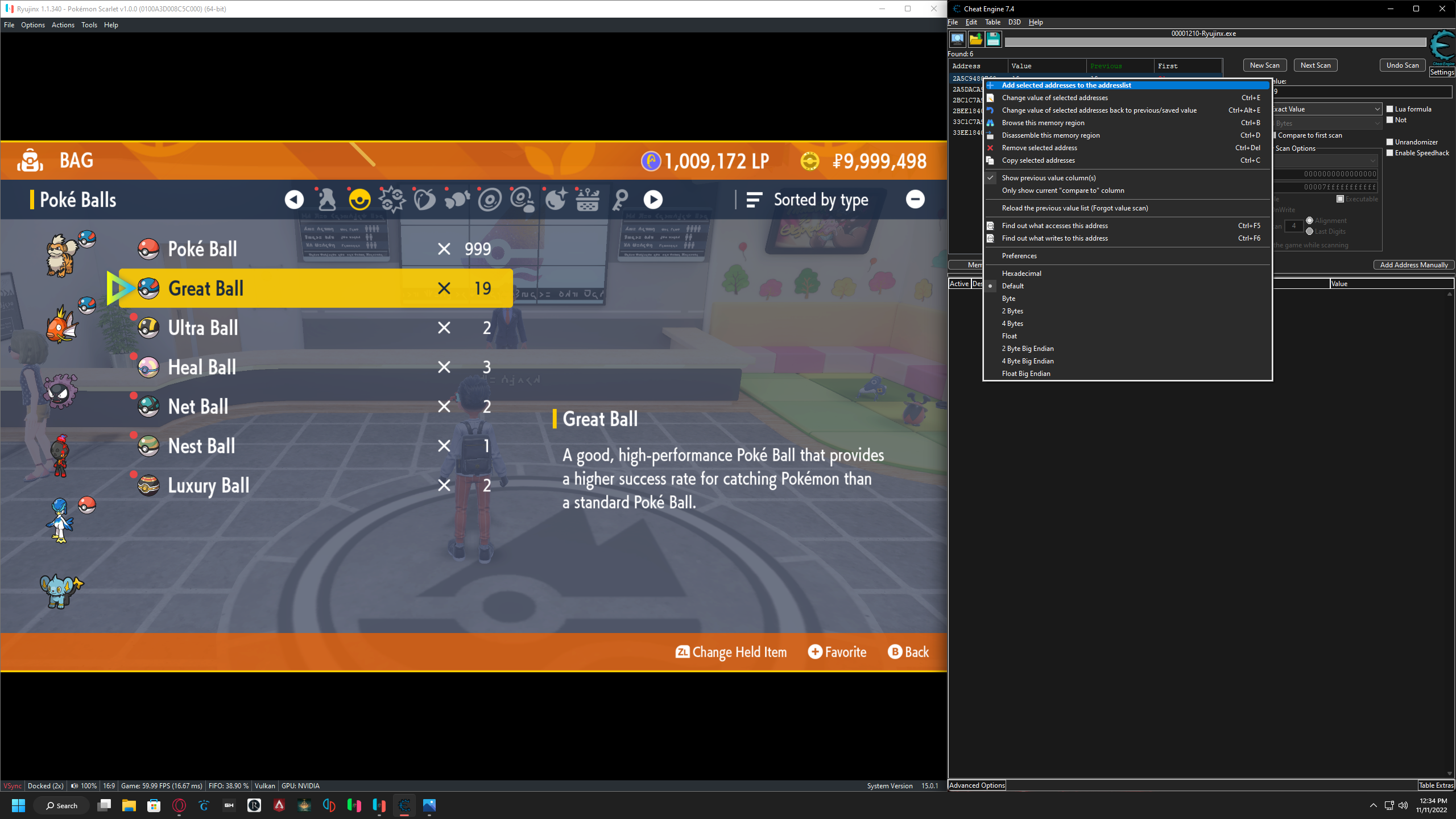Image resolution: width=1456 pixels, height=819 pixels.
Task: Open the Windows Start menu
Action: click(x=18, y=805)
